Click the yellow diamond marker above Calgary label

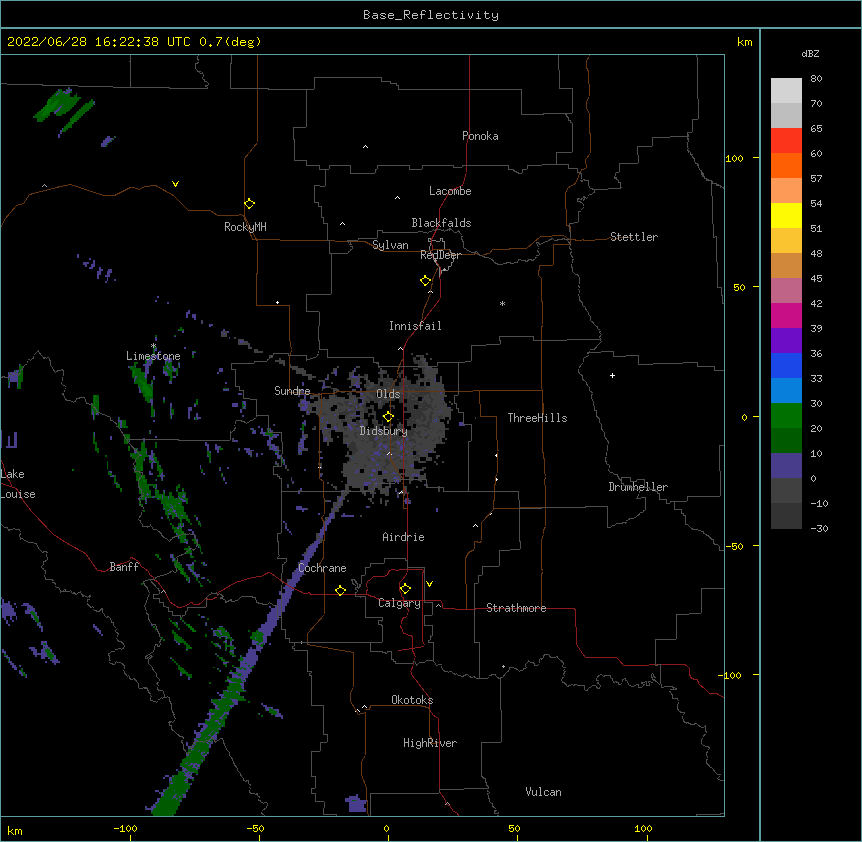point(405,589)
